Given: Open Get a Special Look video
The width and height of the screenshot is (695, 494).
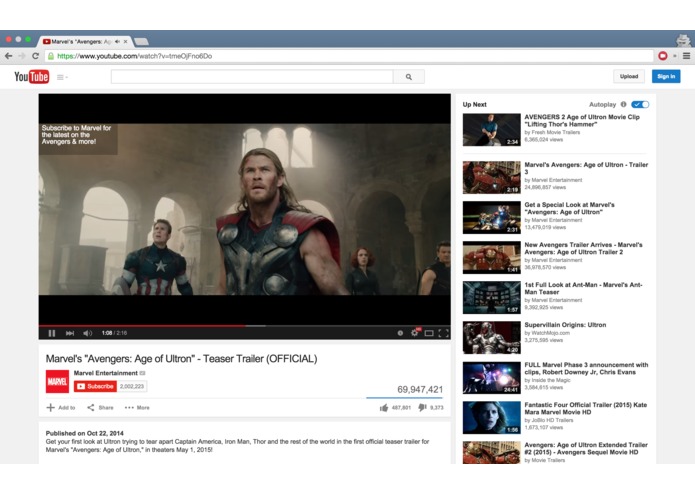Looking at the screenshot, I should 570,208.
